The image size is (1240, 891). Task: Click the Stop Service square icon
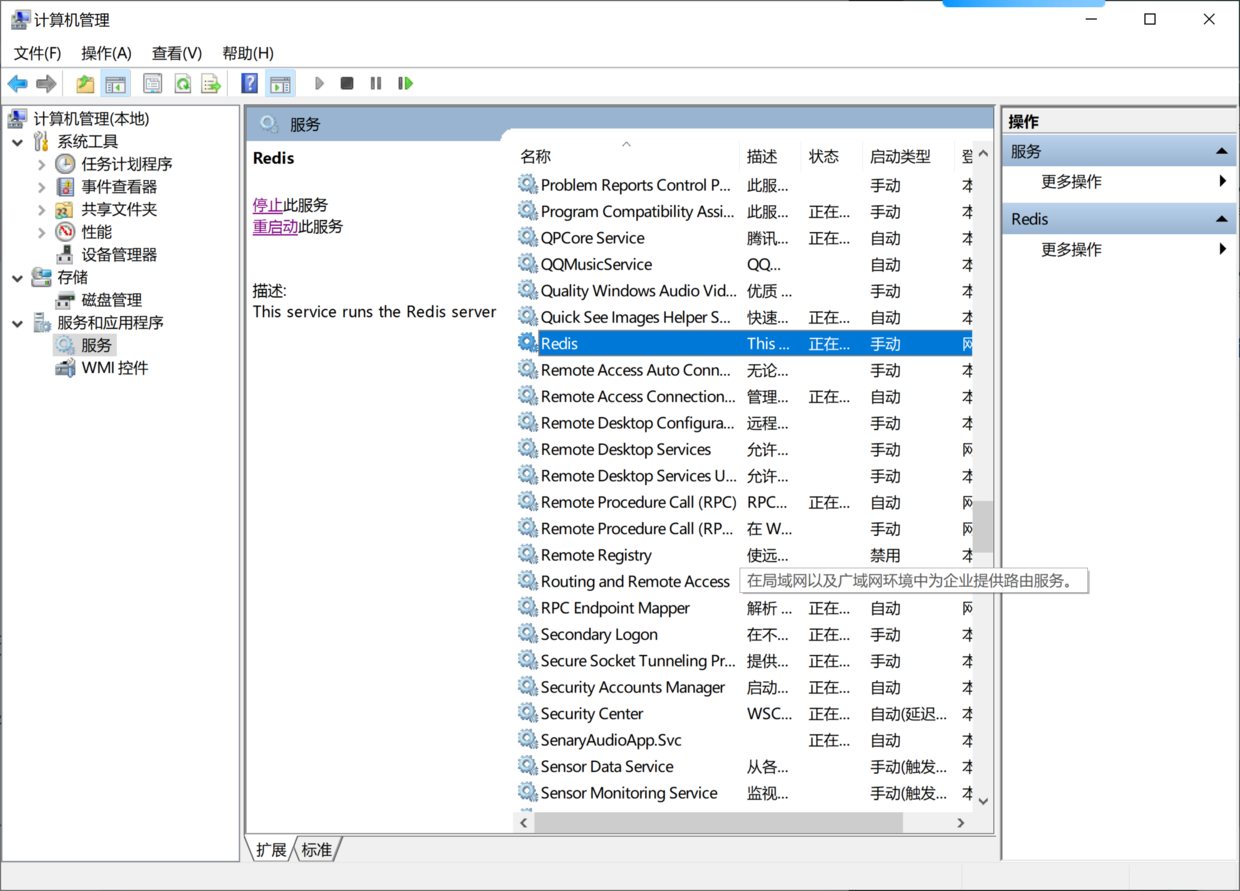[x=347, y=84]
